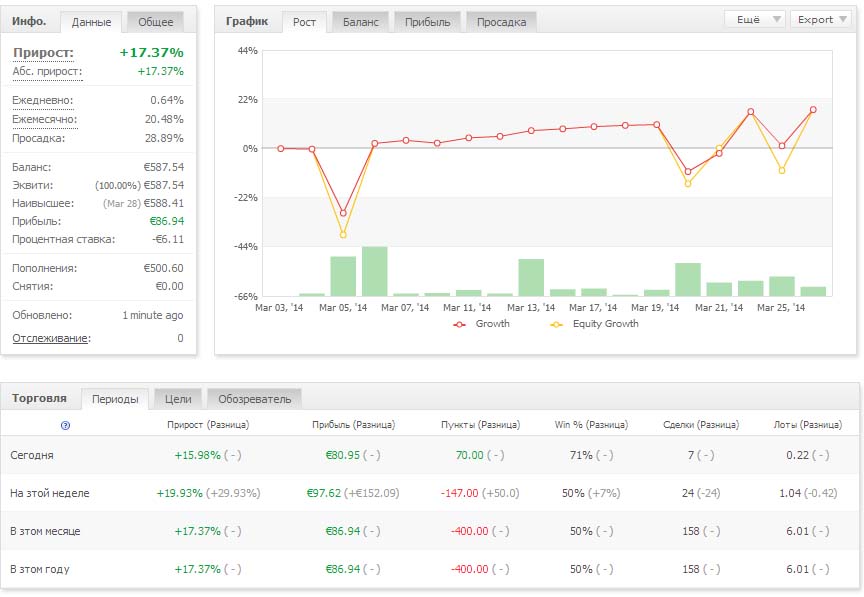Screen dimensions: 864x597
Task: Click the blue help question mark icon
Action: point(66,425)
